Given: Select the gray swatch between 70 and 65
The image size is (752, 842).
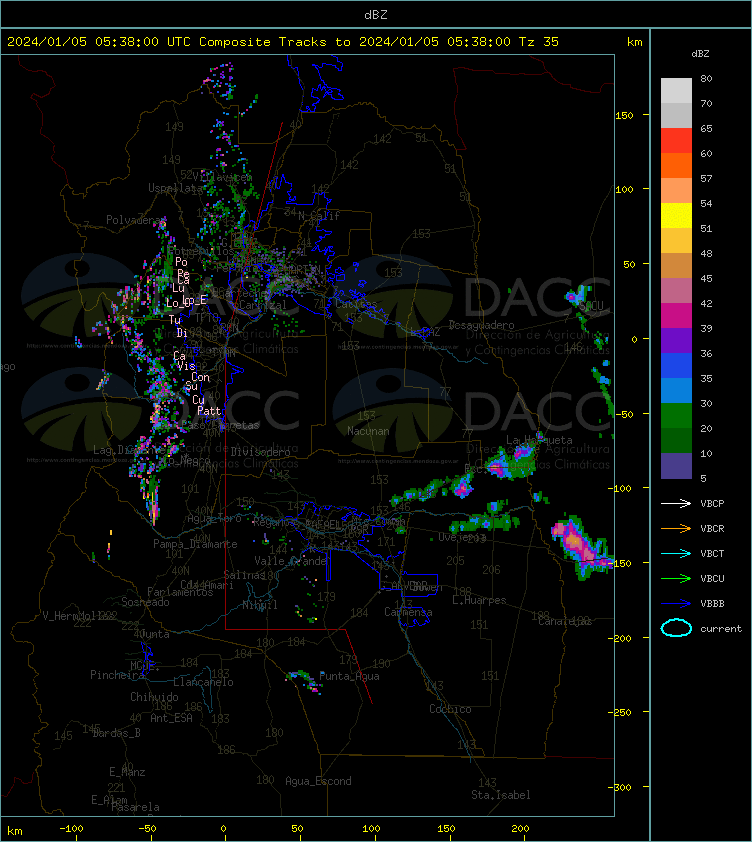Looking at the screenshot, I should tap(676, 115).
